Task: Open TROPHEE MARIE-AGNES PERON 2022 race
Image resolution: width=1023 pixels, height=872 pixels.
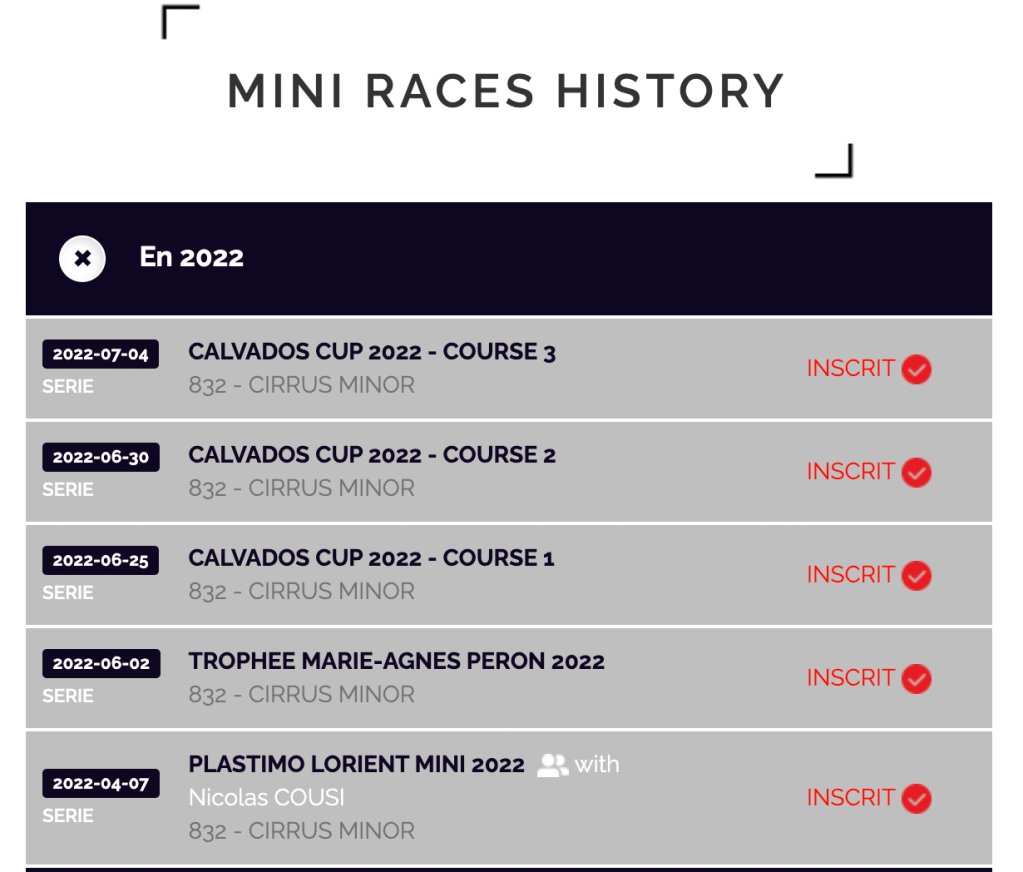Action: click(396, 661)
